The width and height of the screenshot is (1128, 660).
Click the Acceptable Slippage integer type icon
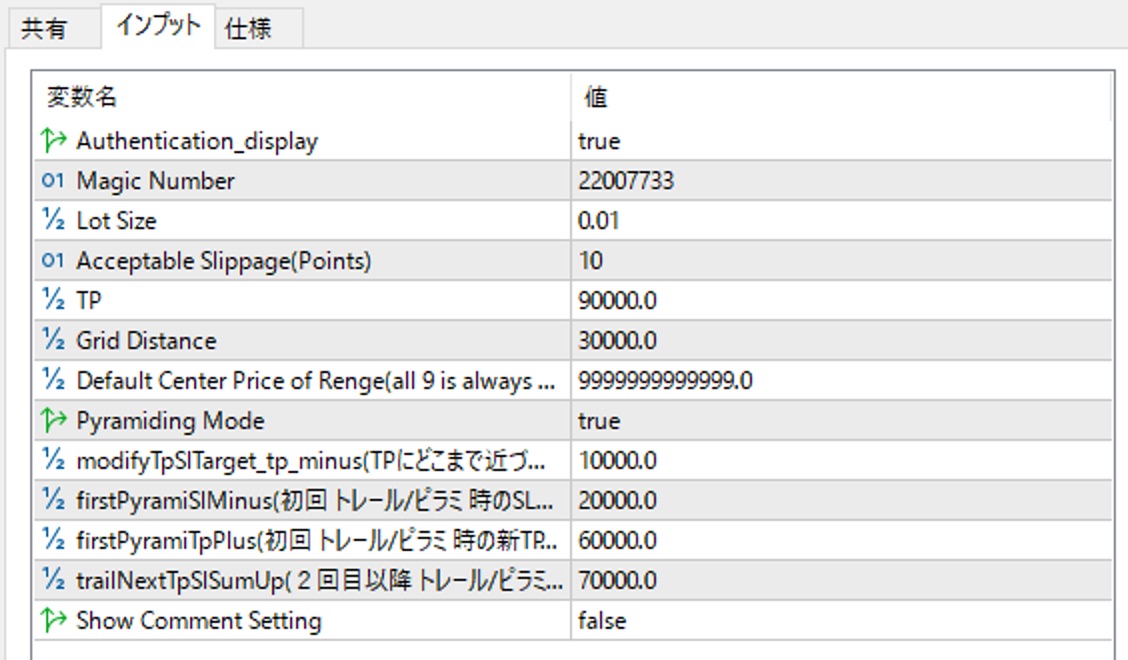pos(53,261)
